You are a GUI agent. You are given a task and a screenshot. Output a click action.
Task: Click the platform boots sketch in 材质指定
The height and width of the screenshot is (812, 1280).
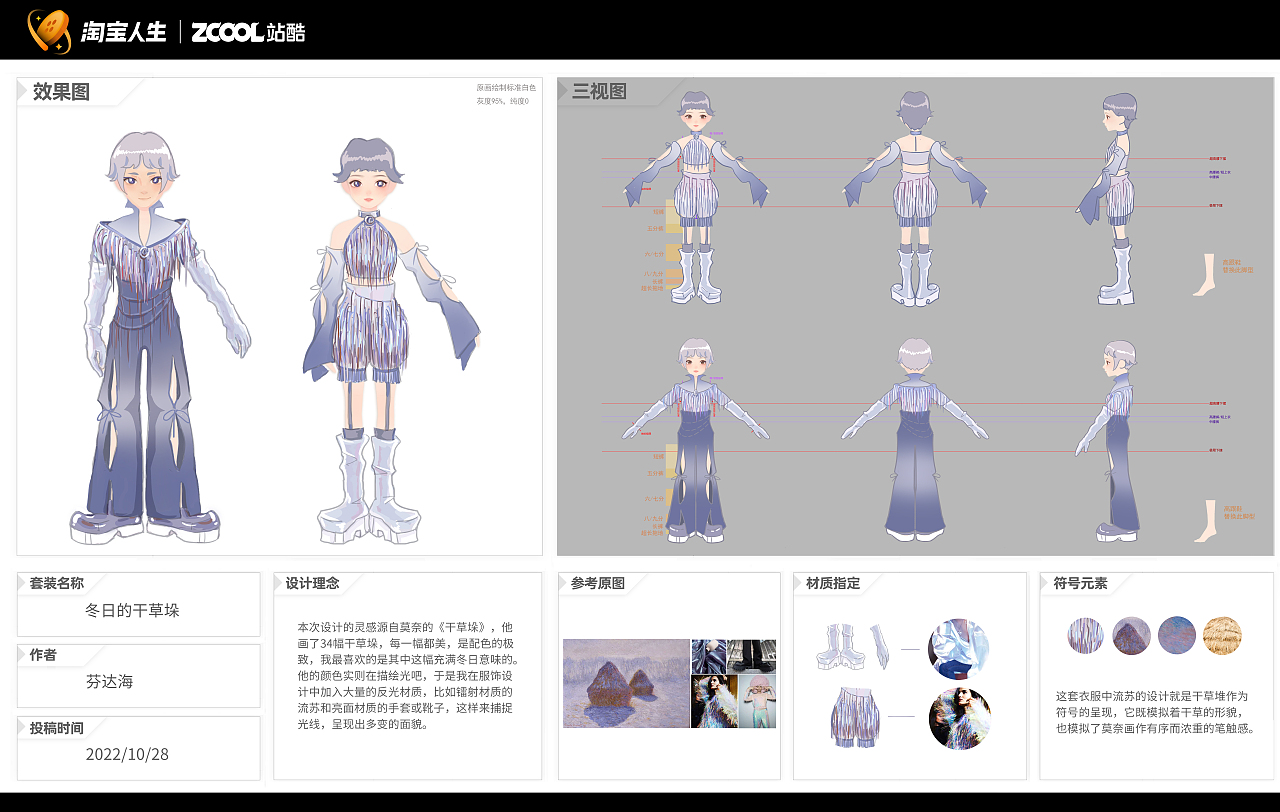tap(841, 648)
